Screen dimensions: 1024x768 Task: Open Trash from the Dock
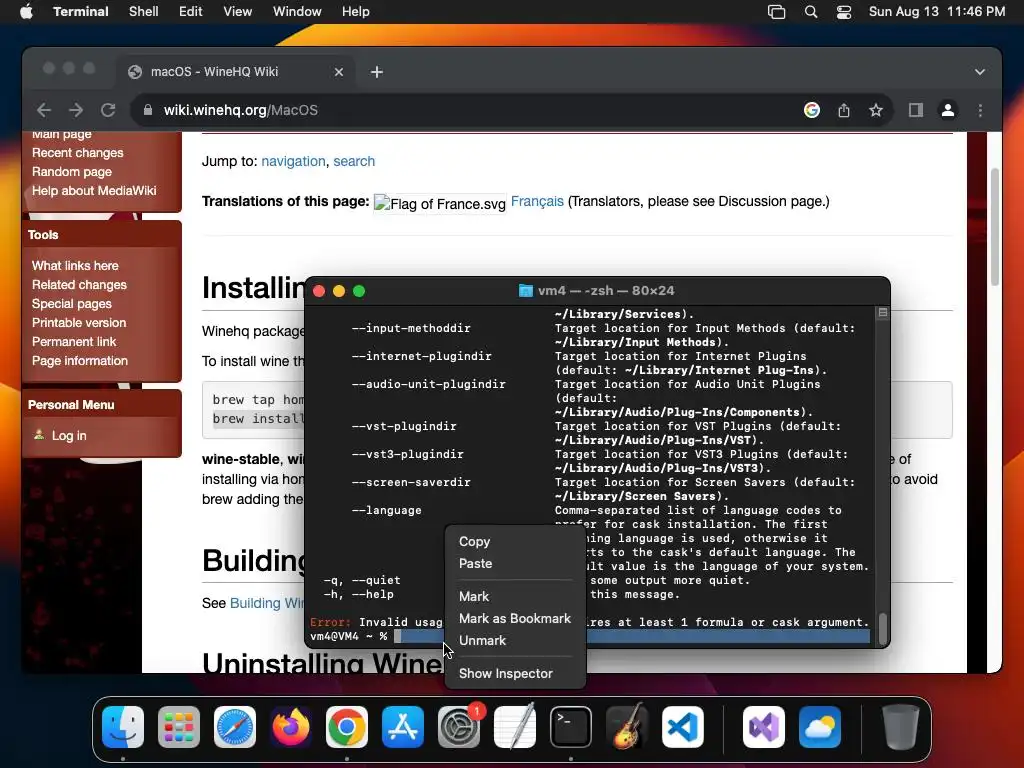[901, 727]
